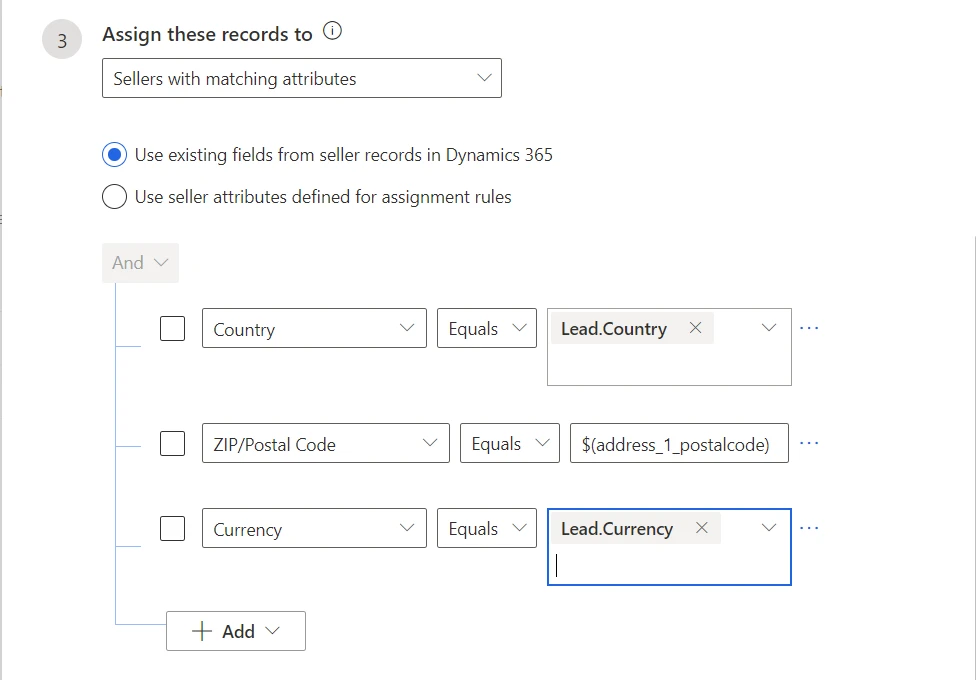Choose Use seller attributes defined for assignment rules
The image size is (976, 680).
(x=114, y=197)
